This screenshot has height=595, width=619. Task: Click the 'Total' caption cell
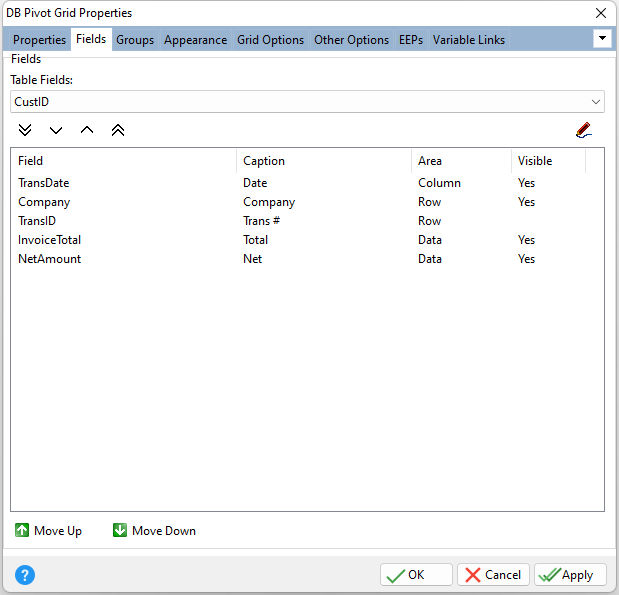click(255, 240)
